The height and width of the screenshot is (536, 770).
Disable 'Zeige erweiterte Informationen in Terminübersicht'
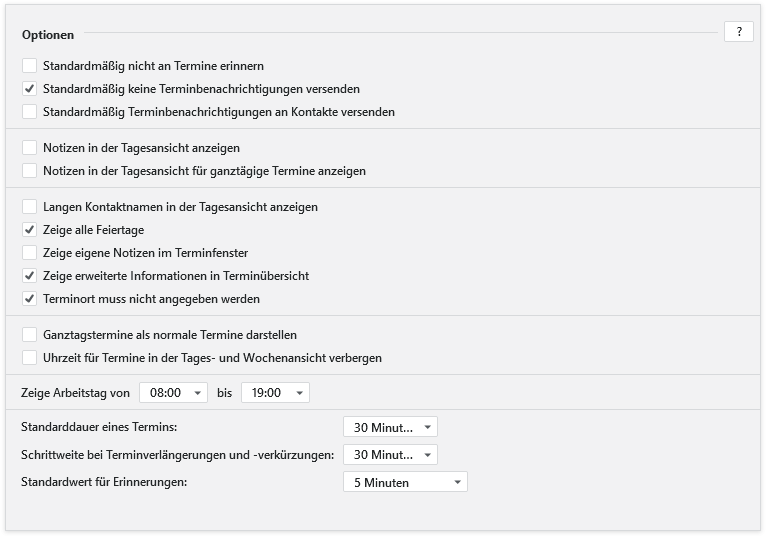coord(30,276)
